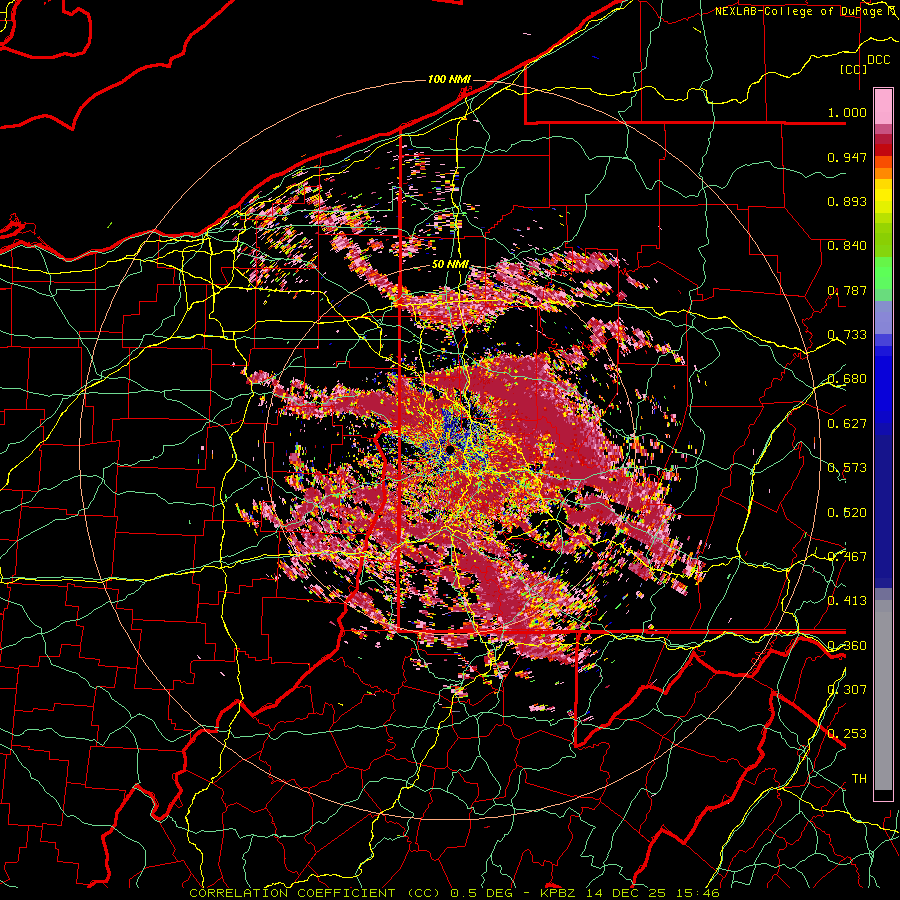Click the 0.253 scale value
The height and width of the screenshot is (900, 900).
click(847, 734)
